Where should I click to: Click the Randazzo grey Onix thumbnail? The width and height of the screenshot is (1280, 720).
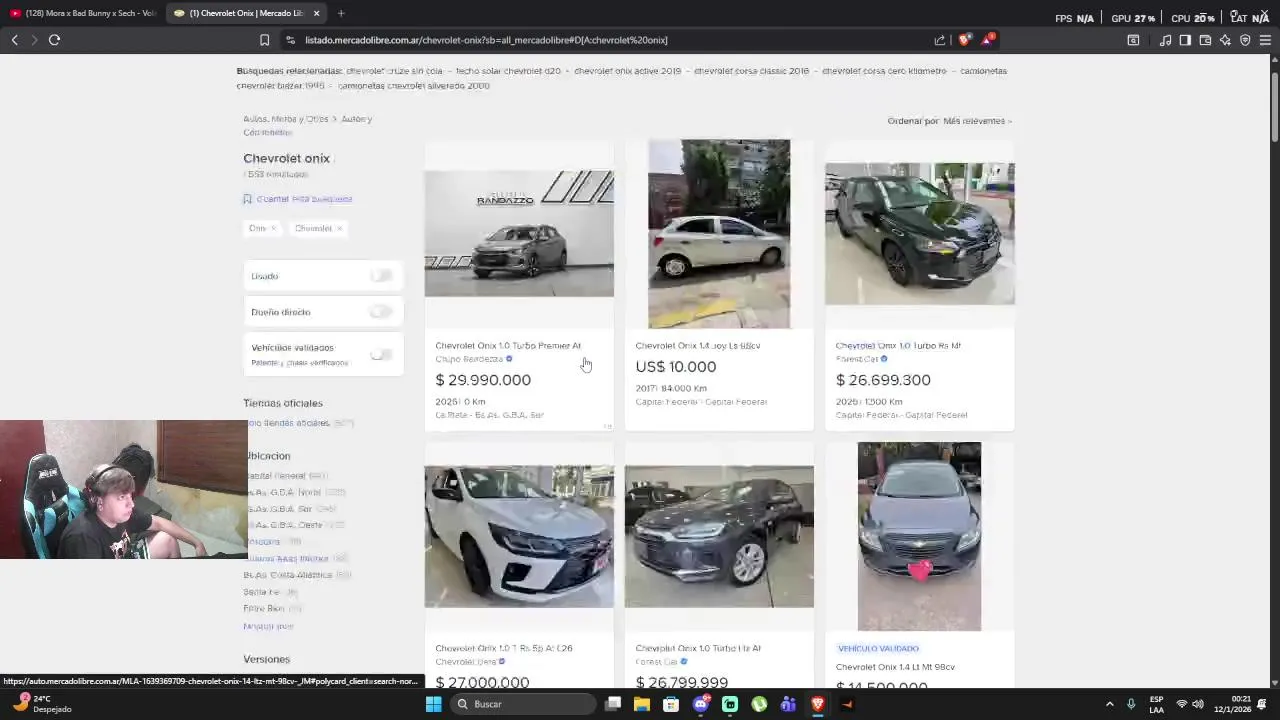tap(519, 233)
